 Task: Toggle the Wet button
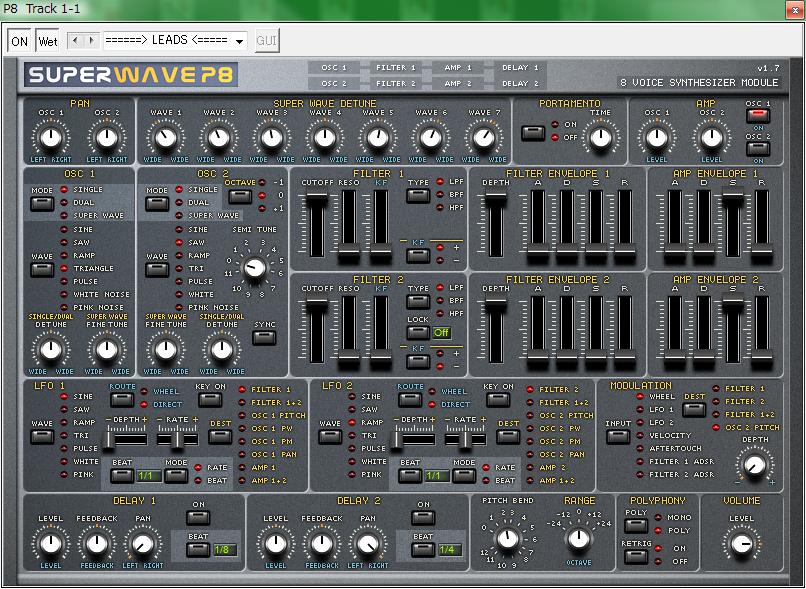pos(48,41)
